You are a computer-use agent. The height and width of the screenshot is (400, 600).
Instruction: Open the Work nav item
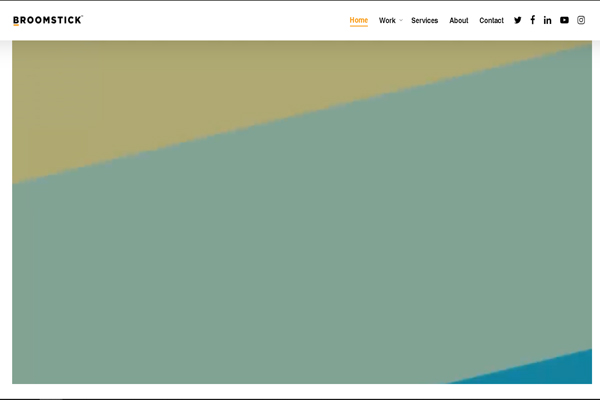pos(387,20)
